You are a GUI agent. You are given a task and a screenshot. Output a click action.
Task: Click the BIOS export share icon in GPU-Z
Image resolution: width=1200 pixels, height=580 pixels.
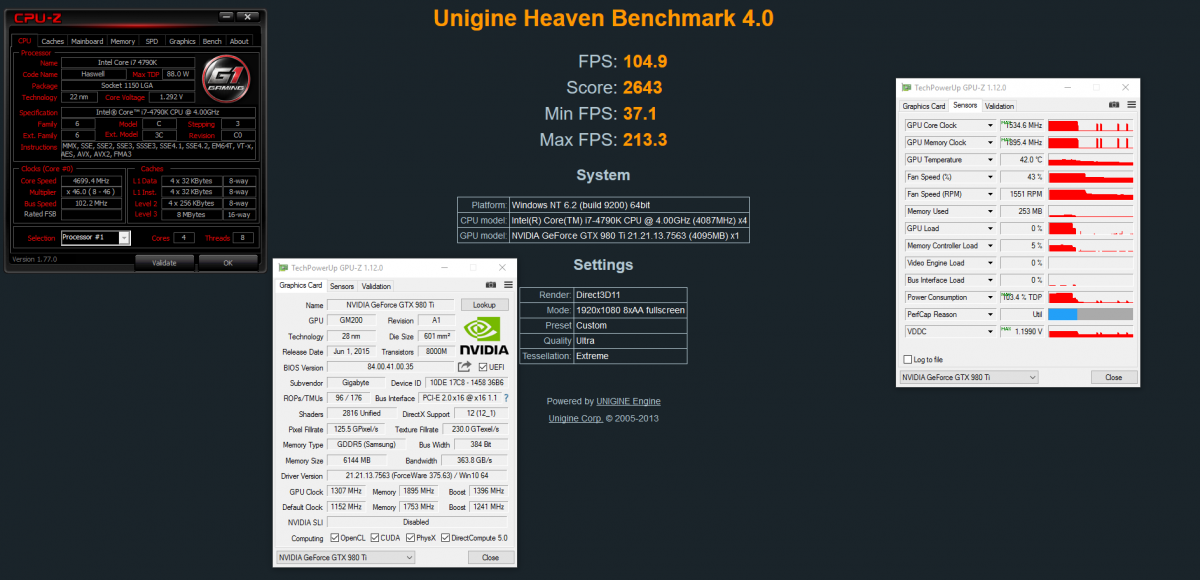[x=465, y=367]
